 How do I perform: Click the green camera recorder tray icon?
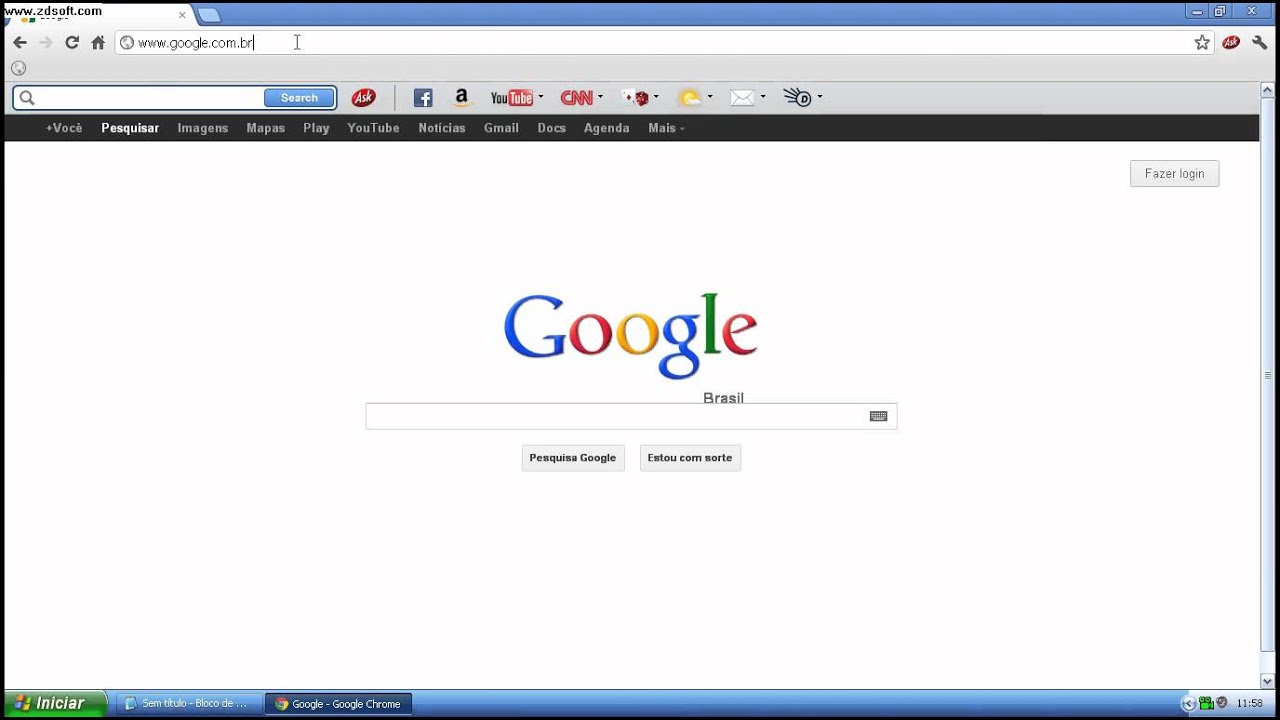tap(1206, 703)
